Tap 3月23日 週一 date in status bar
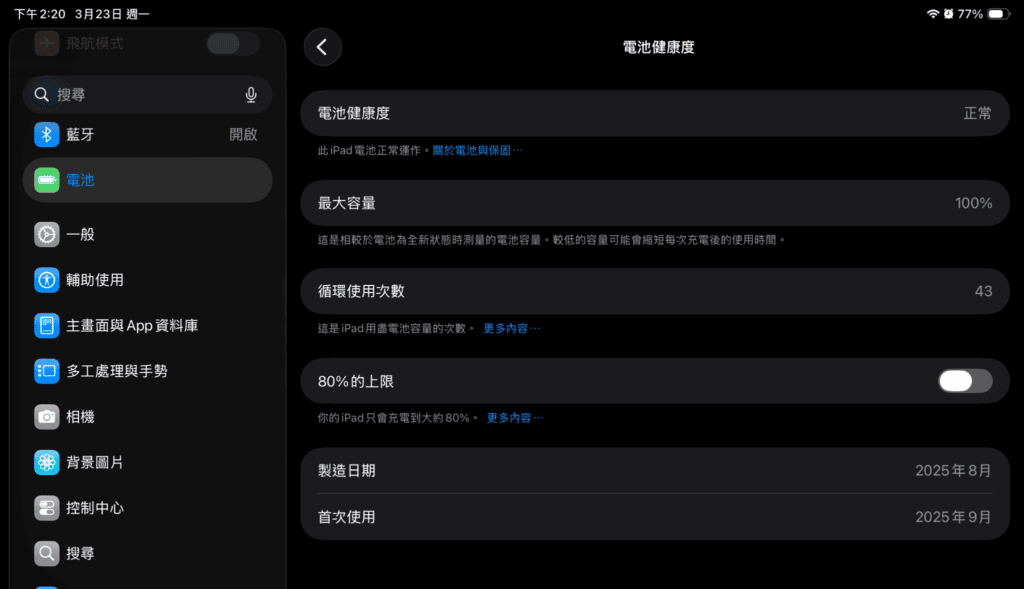 click(x=112, y=14)
